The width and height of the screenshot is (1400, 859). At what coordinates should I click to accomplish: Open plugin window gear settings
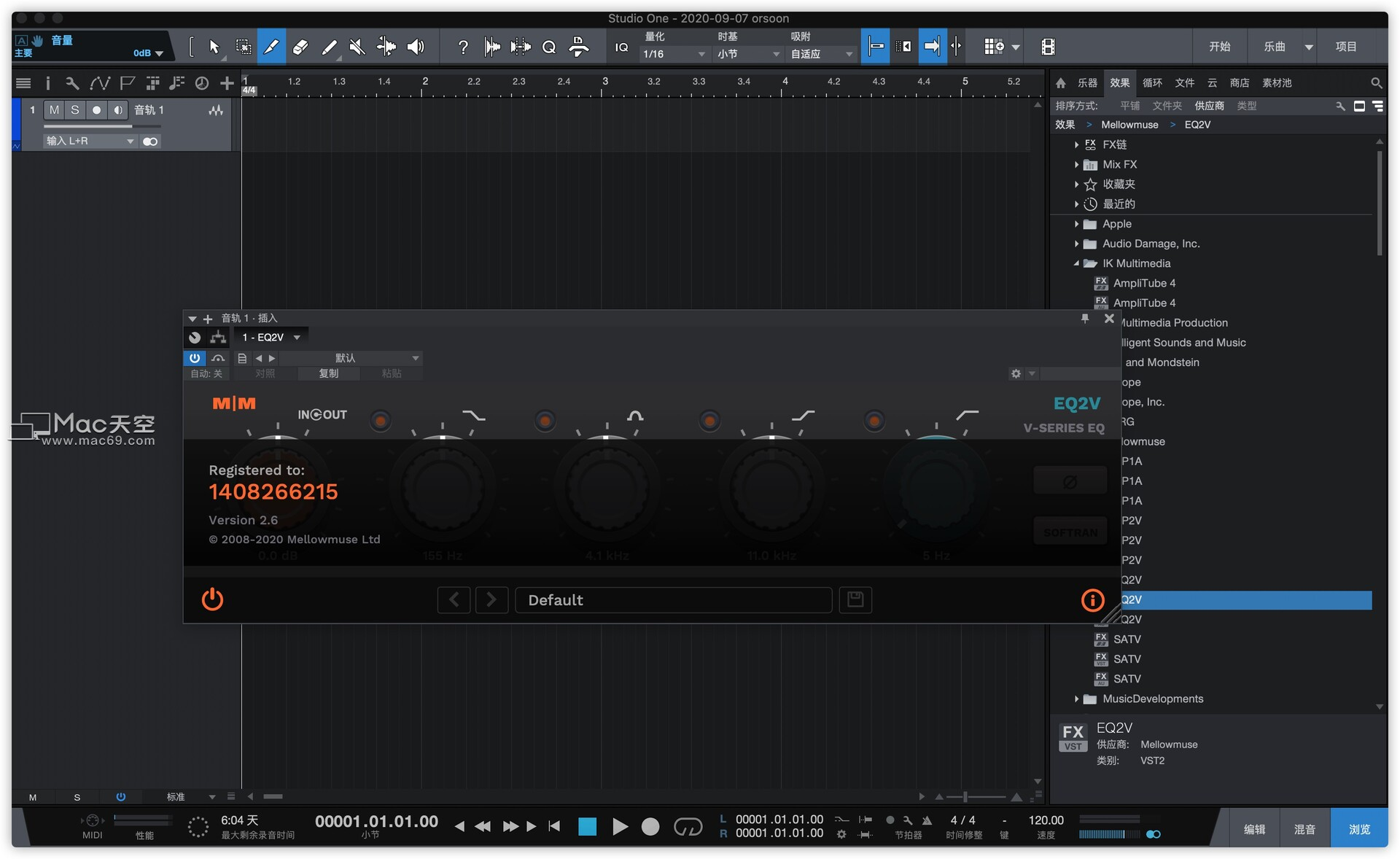[1016, 373]
